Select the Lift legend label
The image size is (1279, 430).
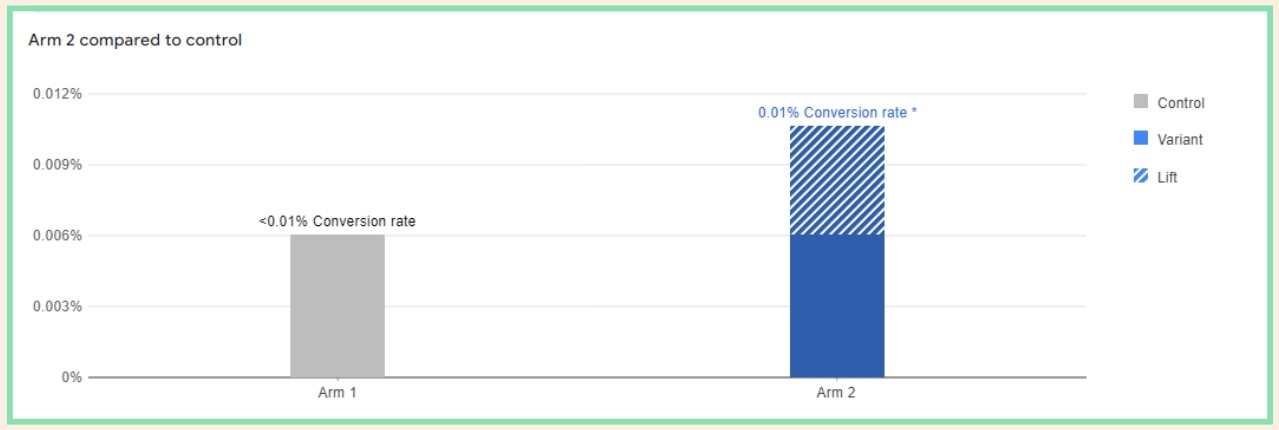click(1167, 177)
